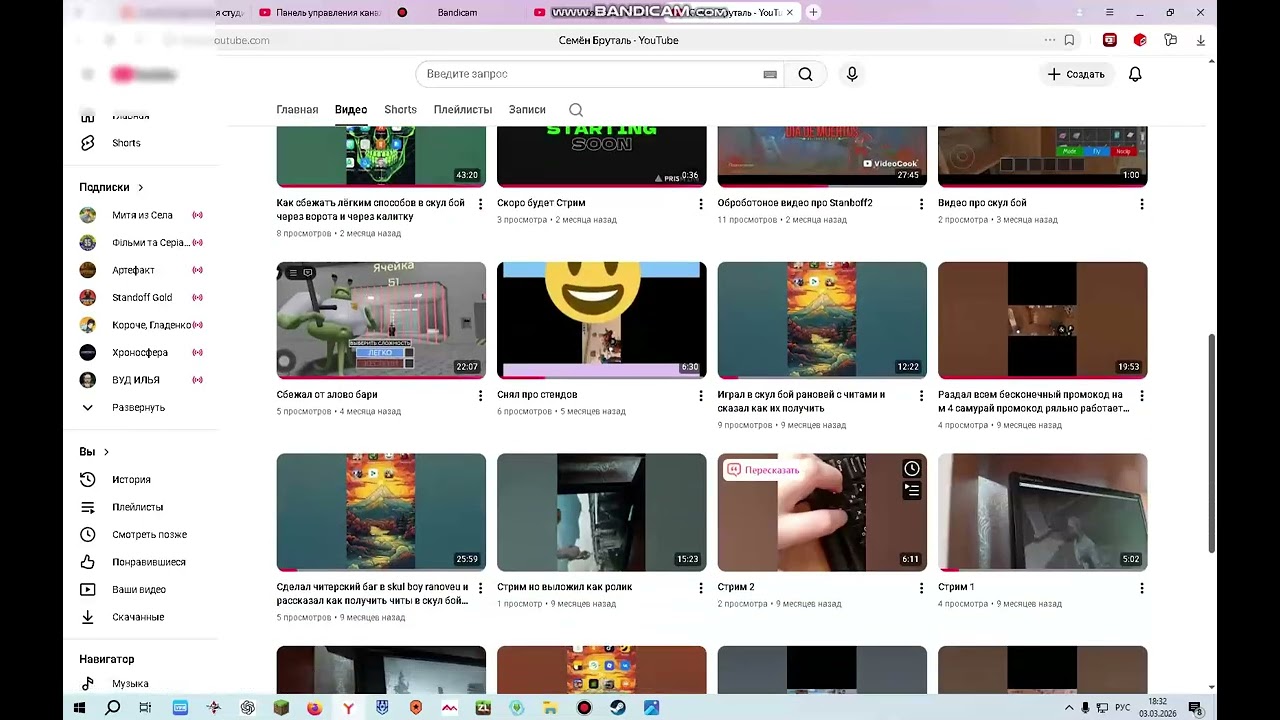Open Плейлисты in the left sidebar
The width and height of the screenshot is (1280, 720).
coord(137,507)
